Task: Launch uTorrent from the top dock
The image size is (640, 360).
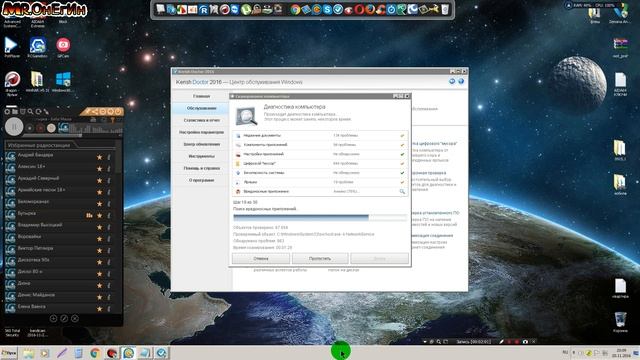Action: 245,9
